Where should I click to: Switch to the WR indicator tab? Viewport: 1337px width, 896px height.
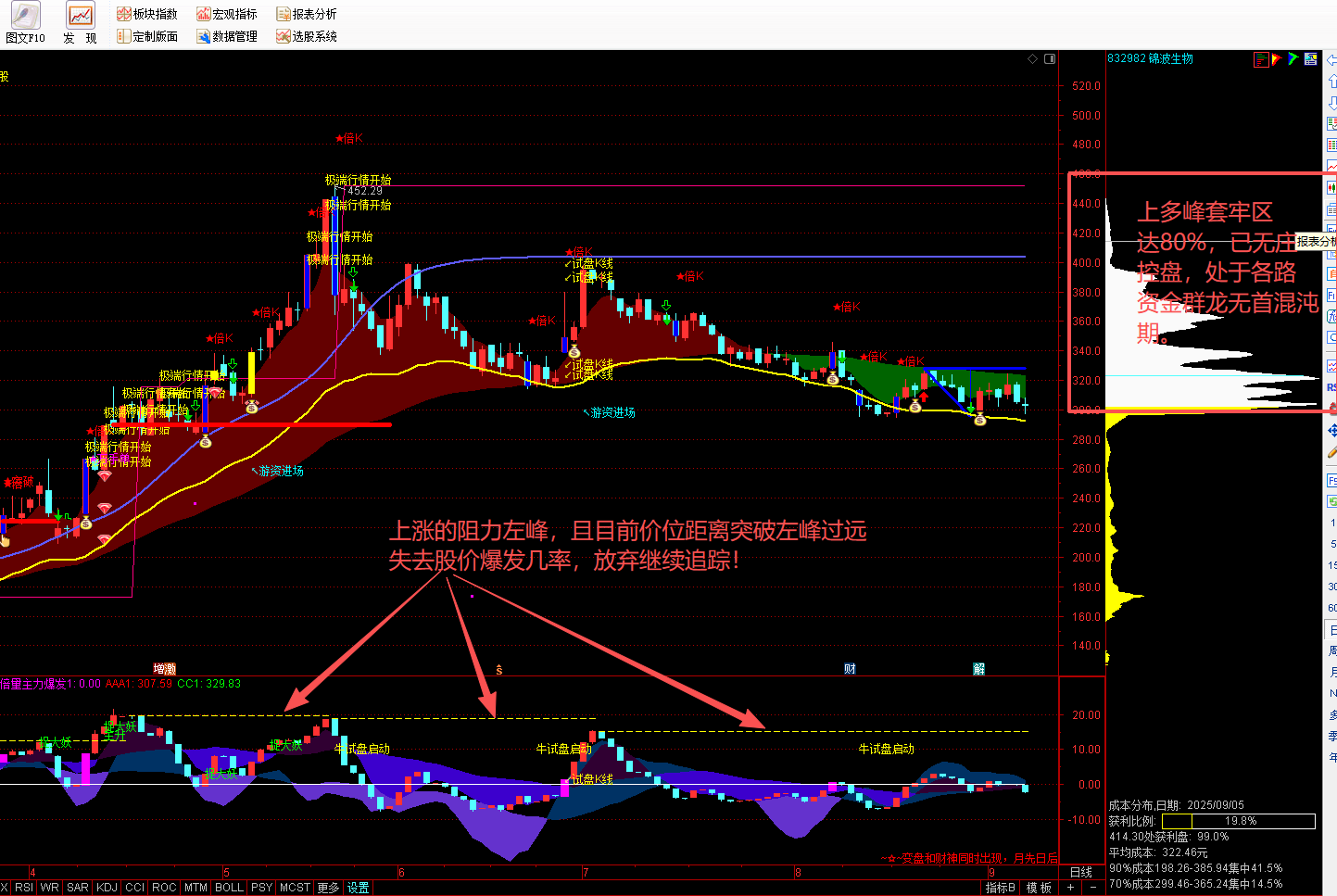tap(50, 888)
